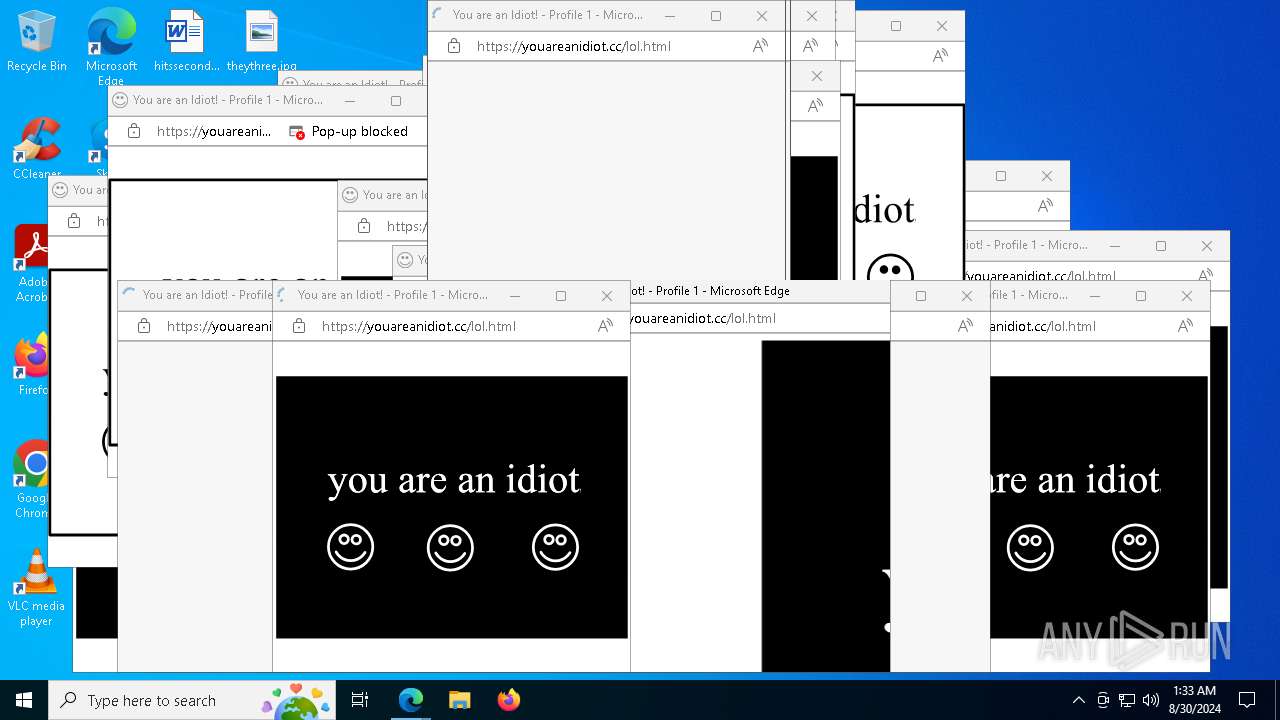1280x720 pixels.
Task: Open the CCleaner desktop shortcut
Action: (x=37, y=148)
